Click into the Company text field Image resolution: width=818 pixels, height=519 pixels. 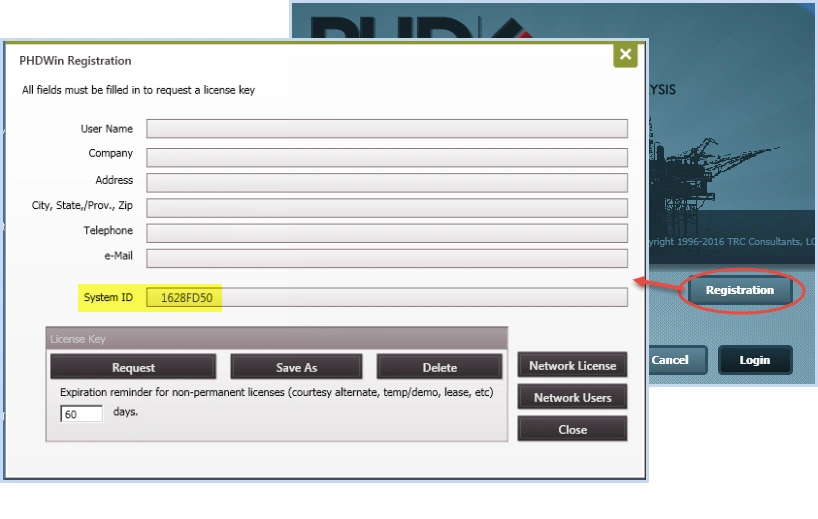pos(386,157)
